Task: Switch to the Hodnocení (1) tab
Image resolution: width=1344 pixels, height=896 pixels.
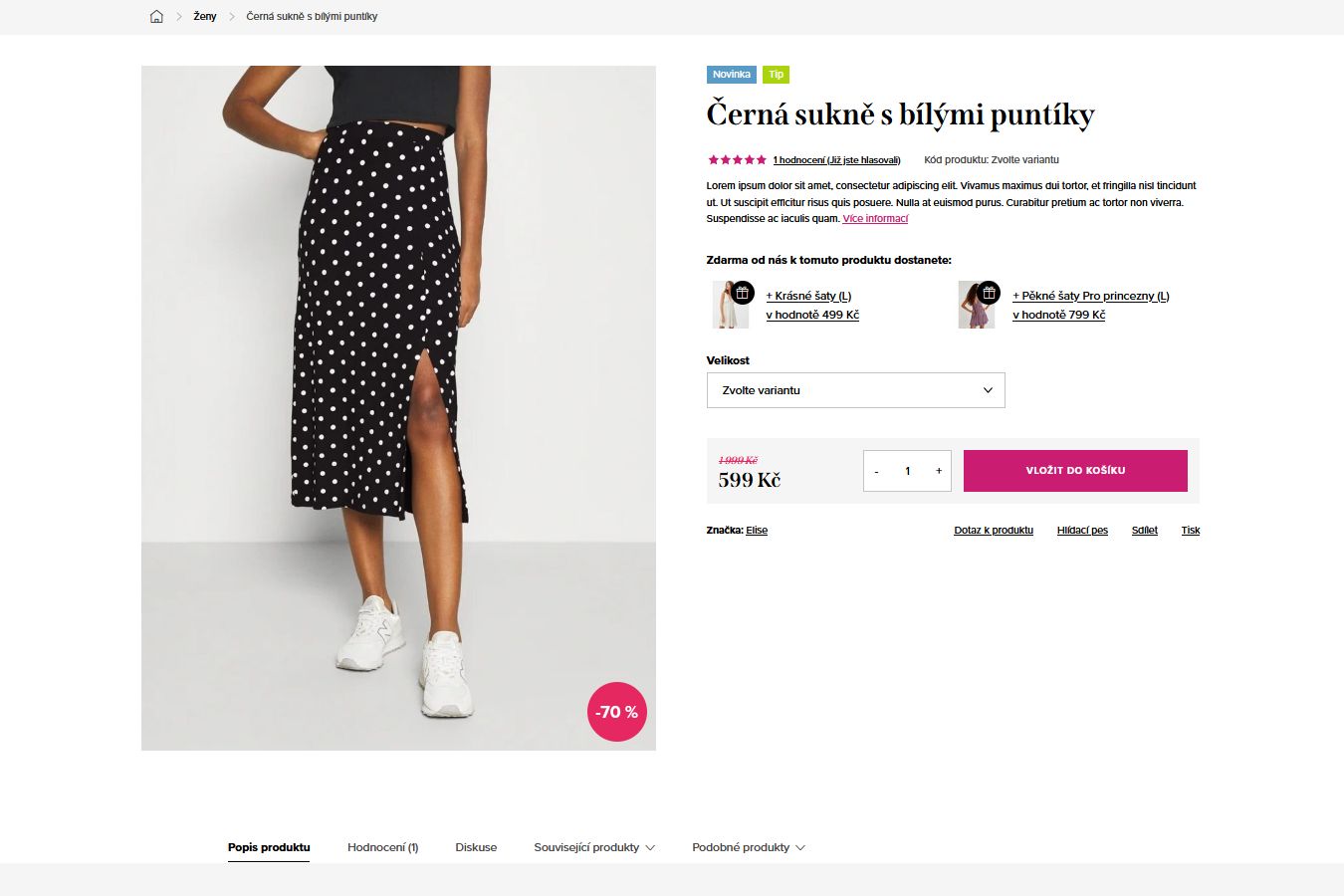Action: point(382,847)
